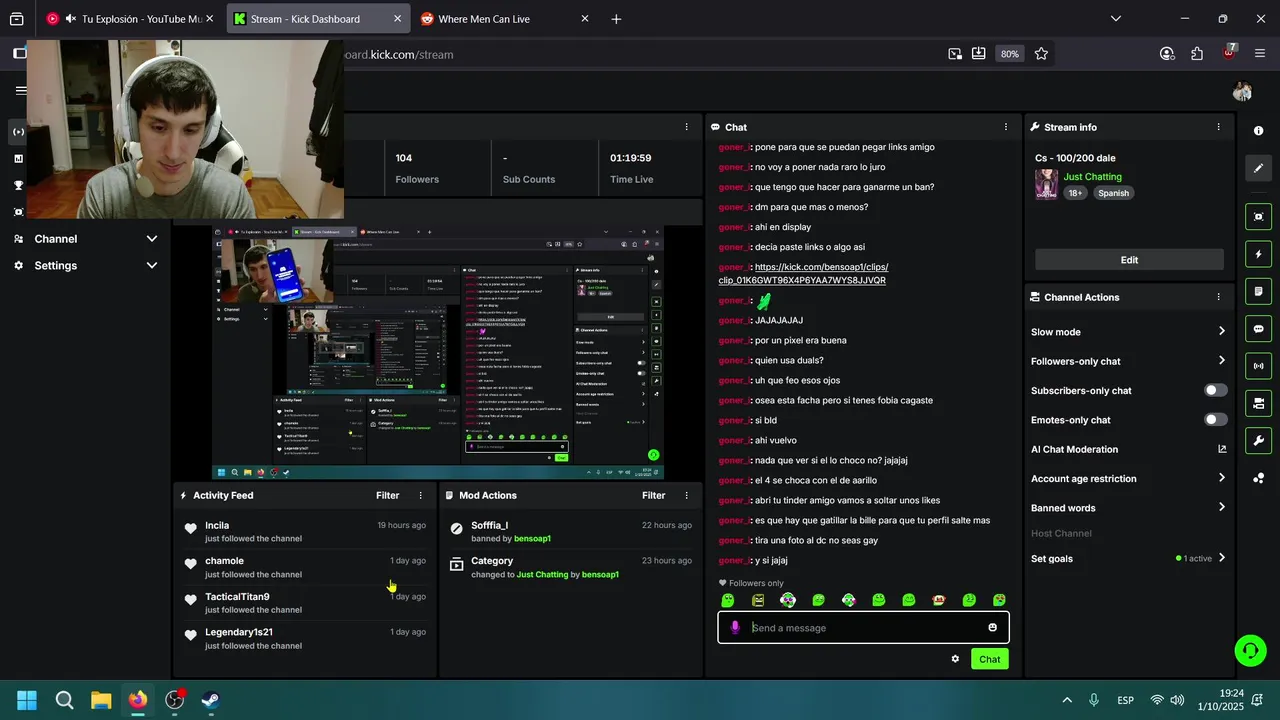Image resolution: width=1280 pixels, height=720 pixels.
Task: Click the stream preview thumbnail
Action: coord(438,353)
